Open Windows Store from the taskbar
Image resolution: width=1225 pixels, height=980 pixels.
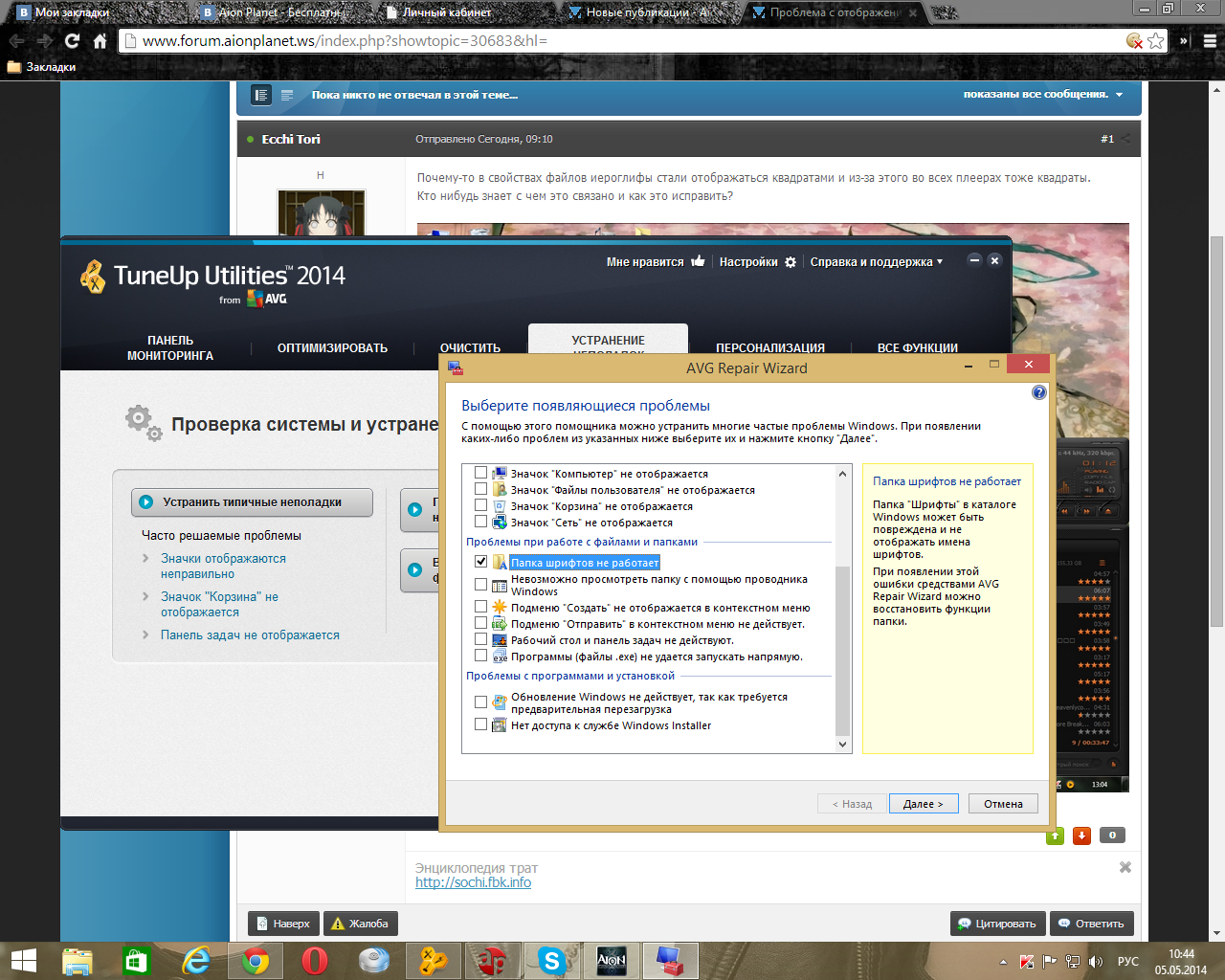pos(137,961)
